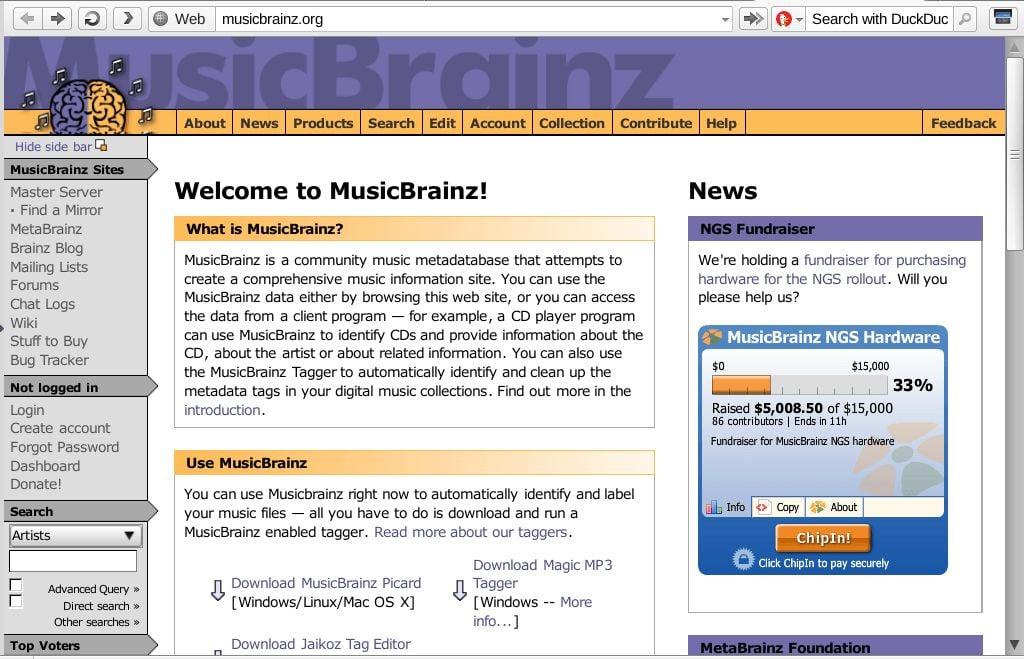Click the Search with DuckDuckGo field
Image resolution: width=1024 pixels, height=659 pixels.
(x=880, y=19)
